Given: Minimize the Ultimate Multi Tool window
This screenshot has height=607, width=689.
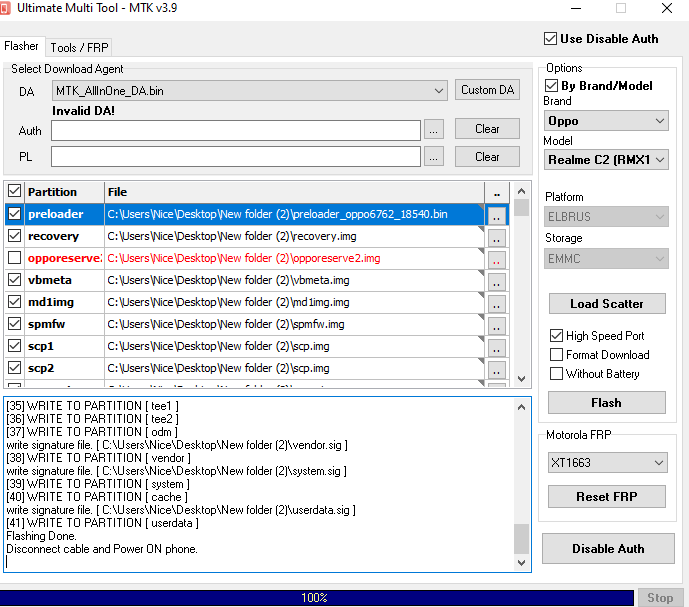Looking at the screenshot, I should tap(576, 8).
